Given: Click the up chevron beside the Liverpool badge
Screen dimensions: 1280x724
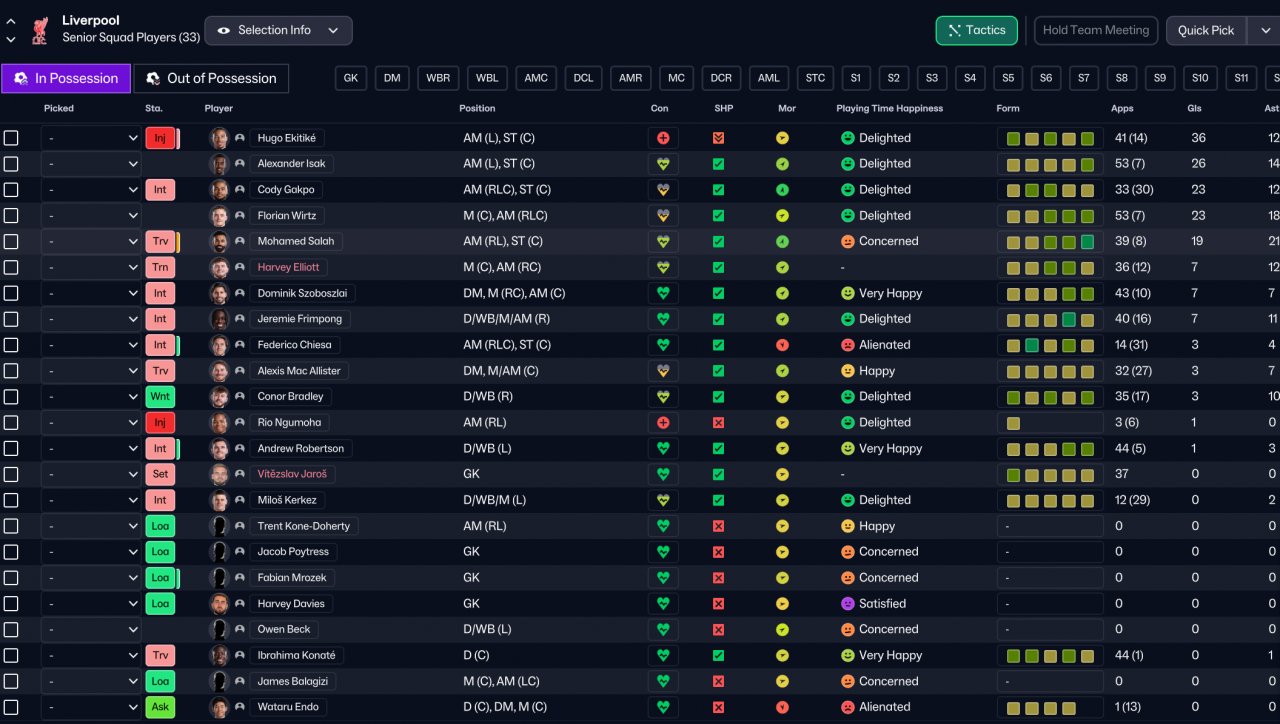Looking at the screenshot, I should coord(11,21).
